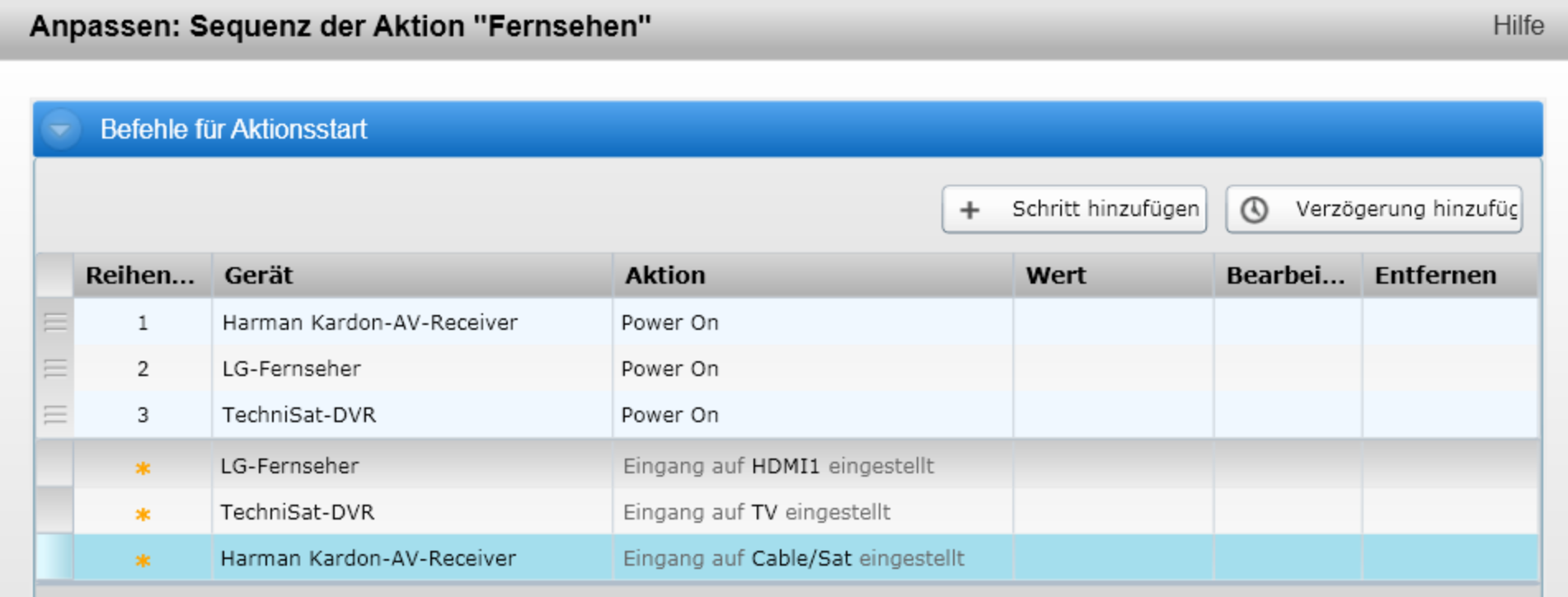
Task: Click the drag handle icon of row 2
Action: point(55,369)
